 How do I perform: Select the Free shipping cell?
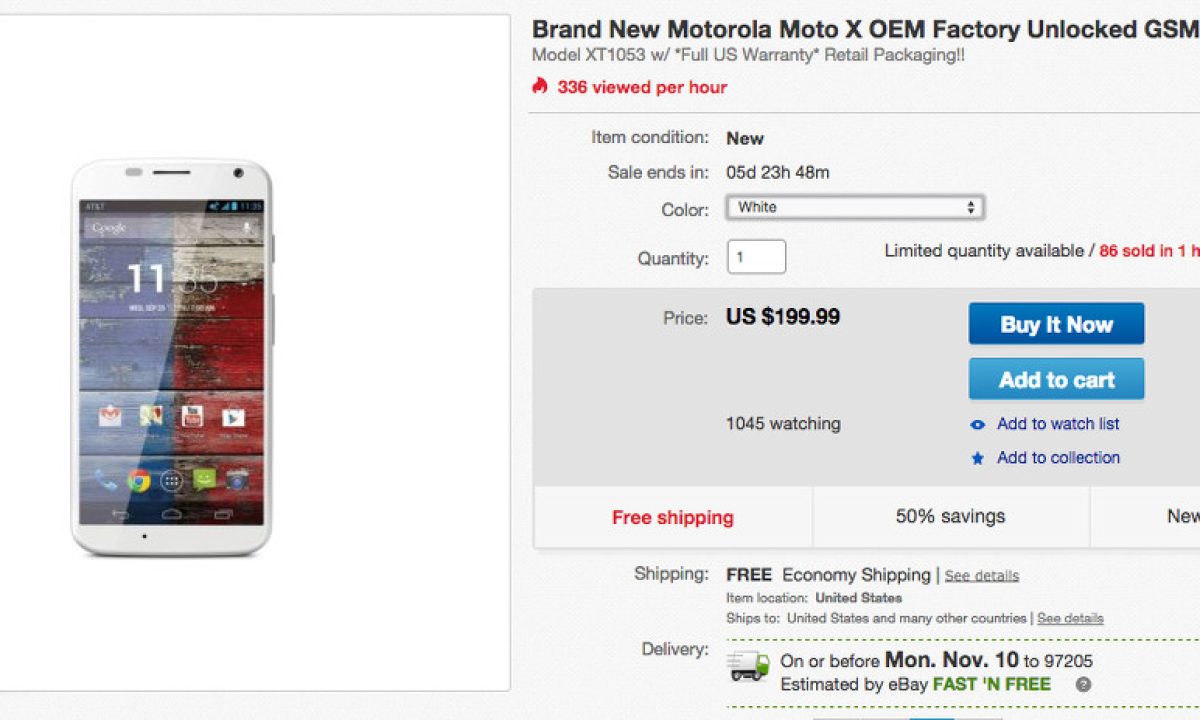coord(673,517)
